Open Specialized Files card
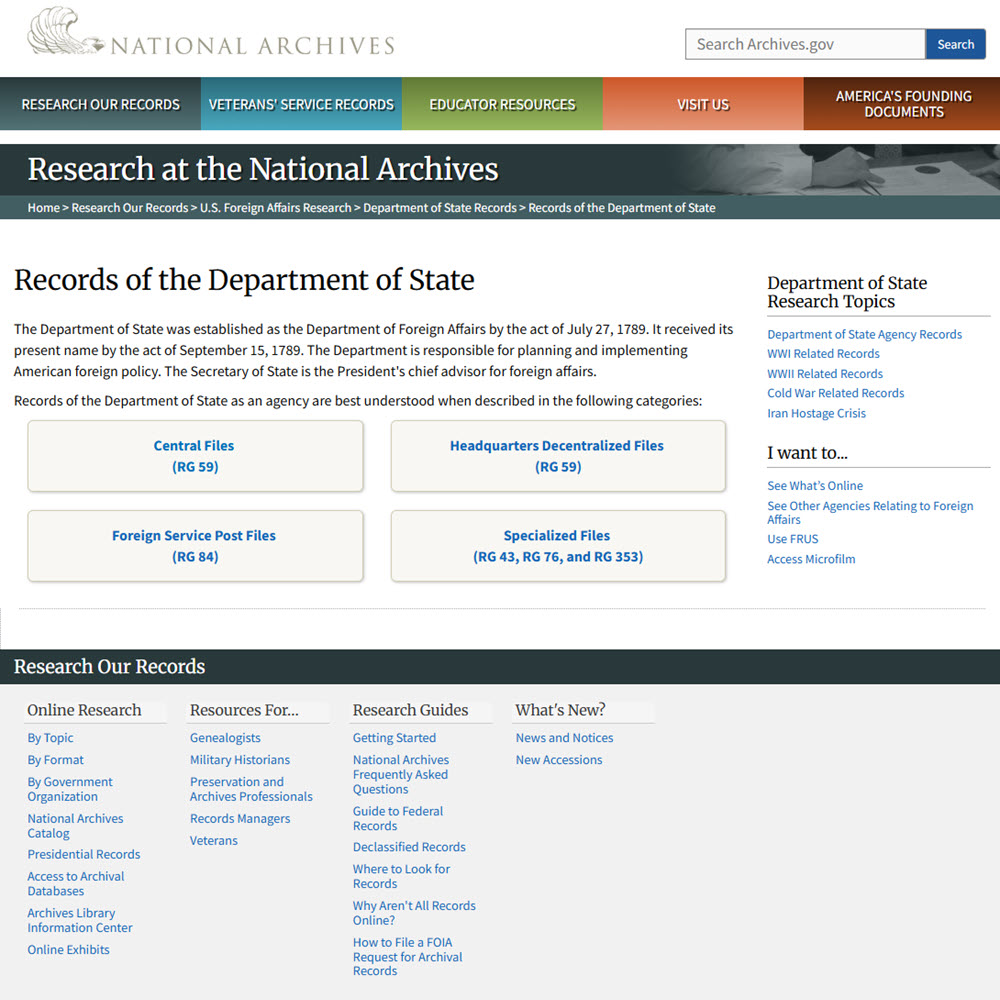 pos(558,546)
